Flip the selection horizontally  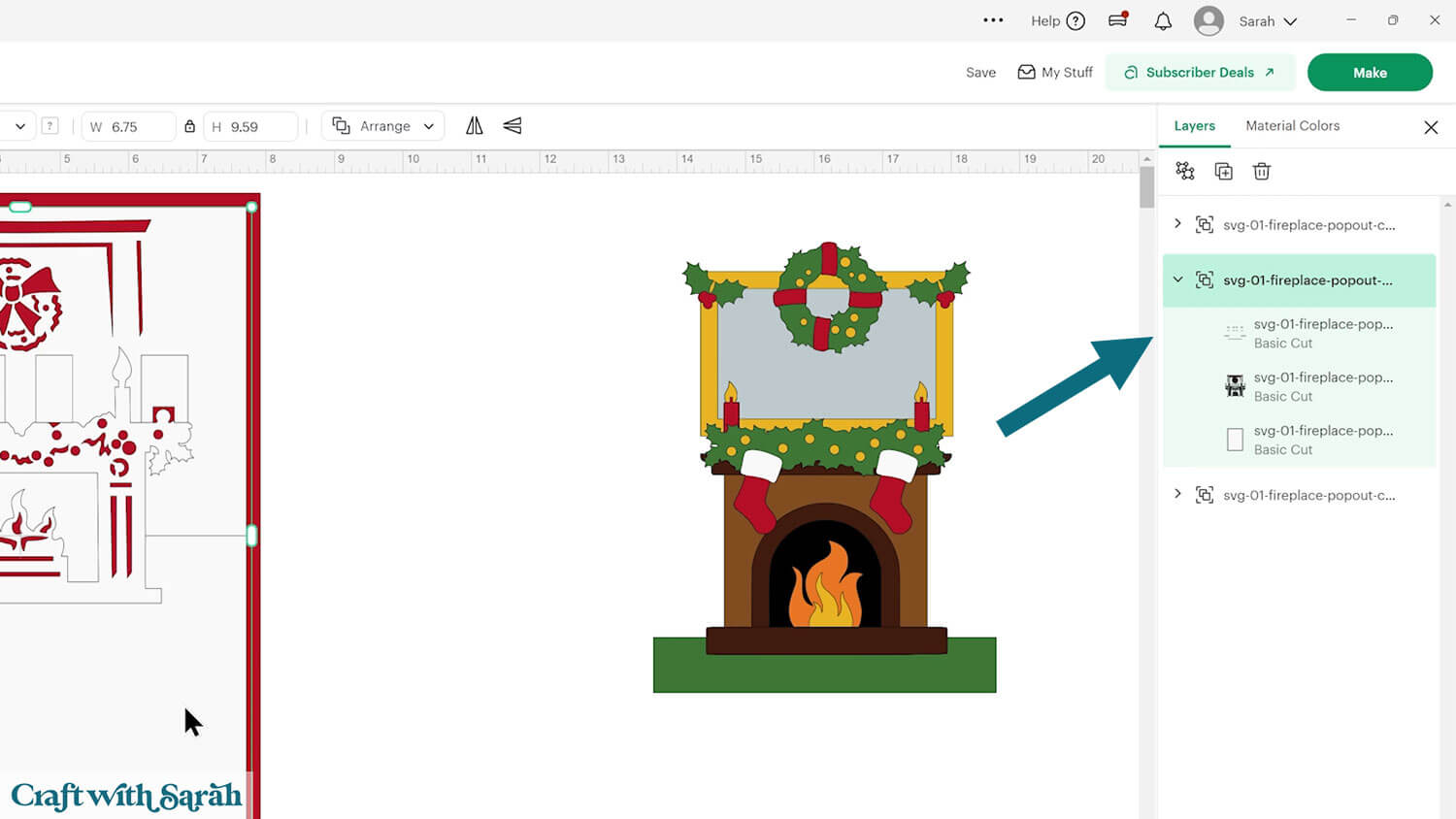(x=474, y=126)
